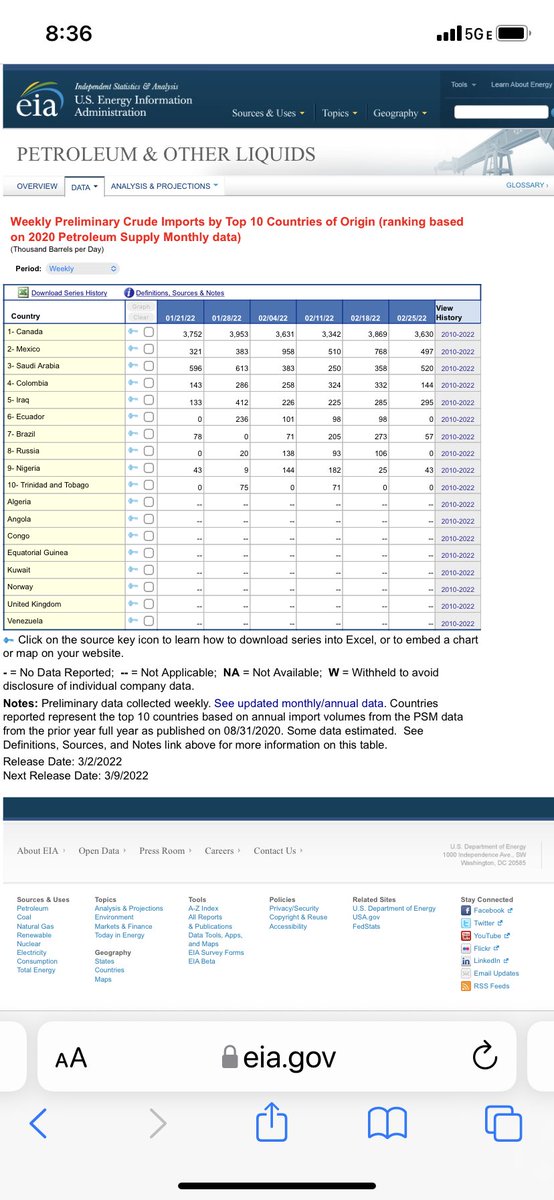554x1200 pixels.
Task: Expand the Tools menu at top
Action: [463, 85]
